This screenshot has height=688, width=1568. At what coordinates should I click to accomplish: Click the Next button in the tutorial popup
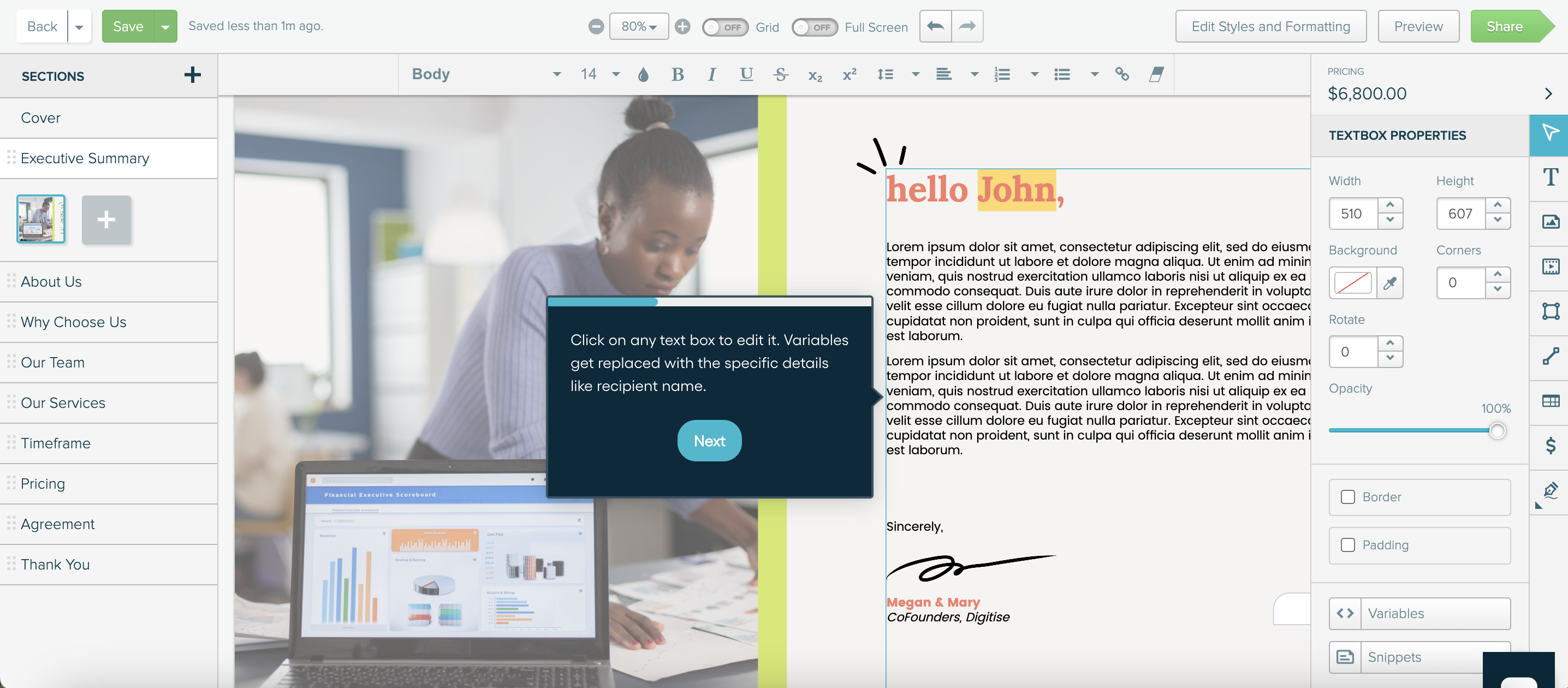(x=709, y=440)
